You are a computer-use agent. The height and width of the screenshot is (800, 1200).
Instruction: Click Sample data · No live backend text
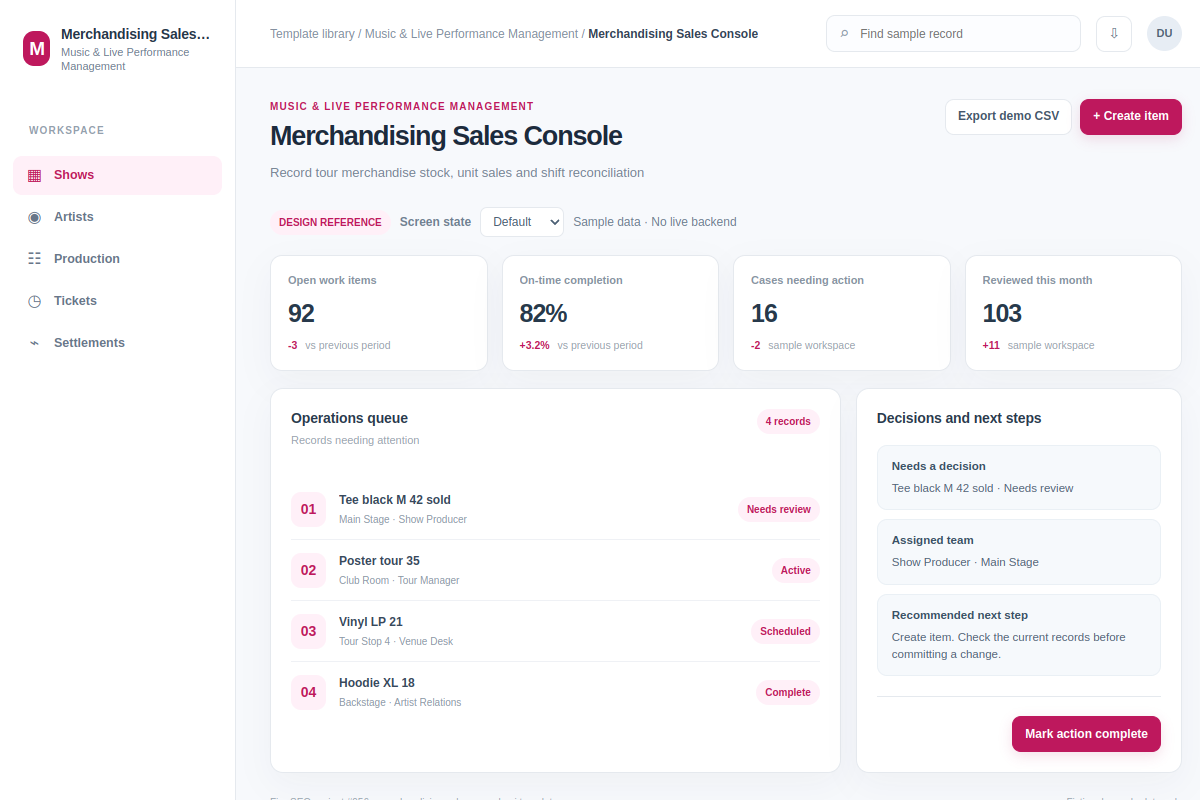(x=655, y=222)
